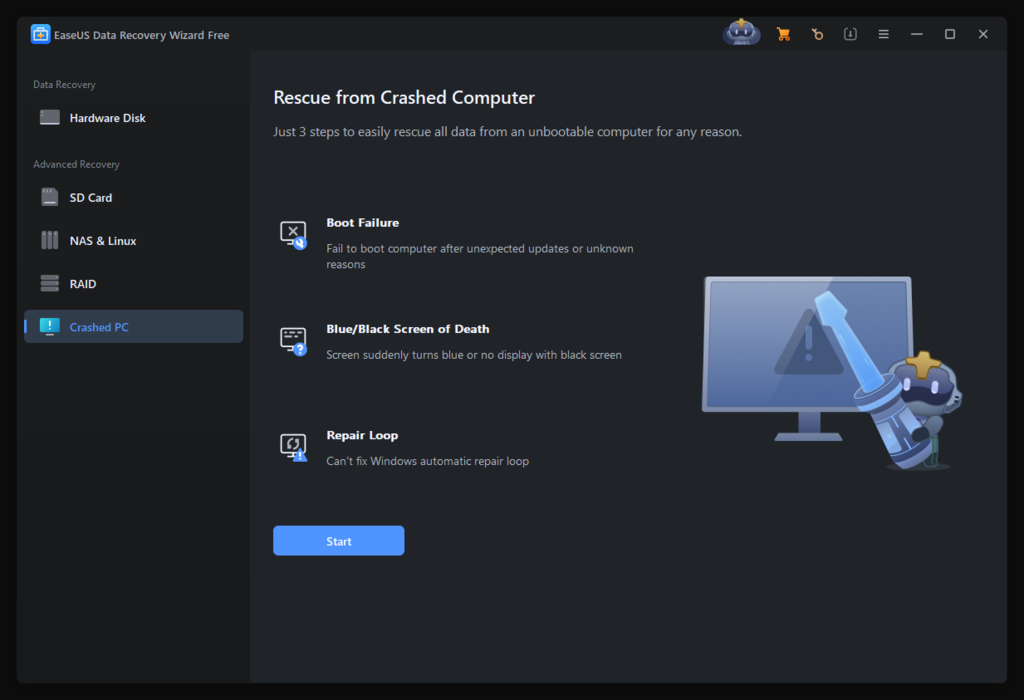Click the NAS & Linux server icon
Screen dimensions: 1024x700
pyautogui.click(x=50, y=240)
